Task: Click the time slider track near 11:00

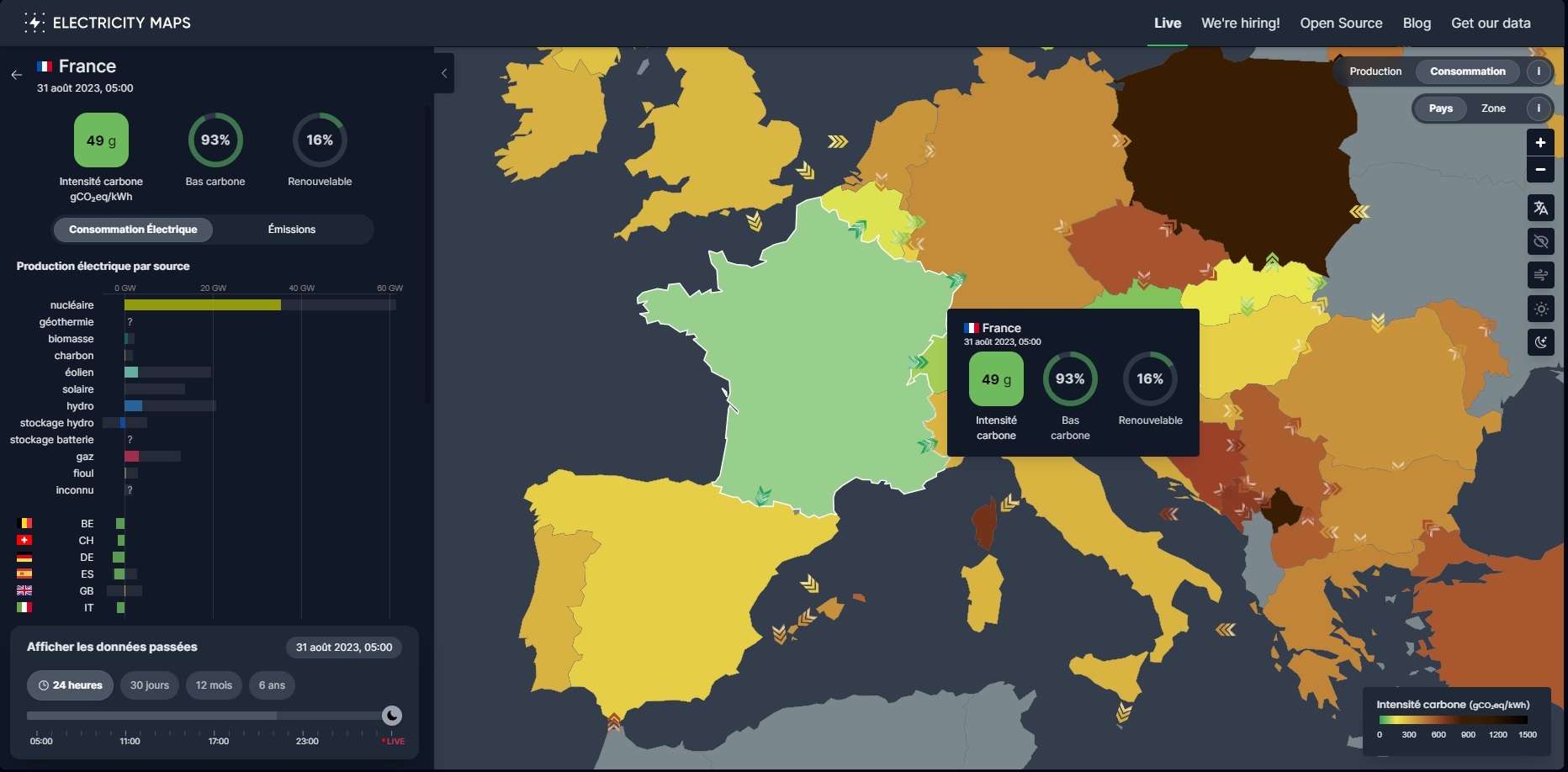Action: (x=130, y=716)
